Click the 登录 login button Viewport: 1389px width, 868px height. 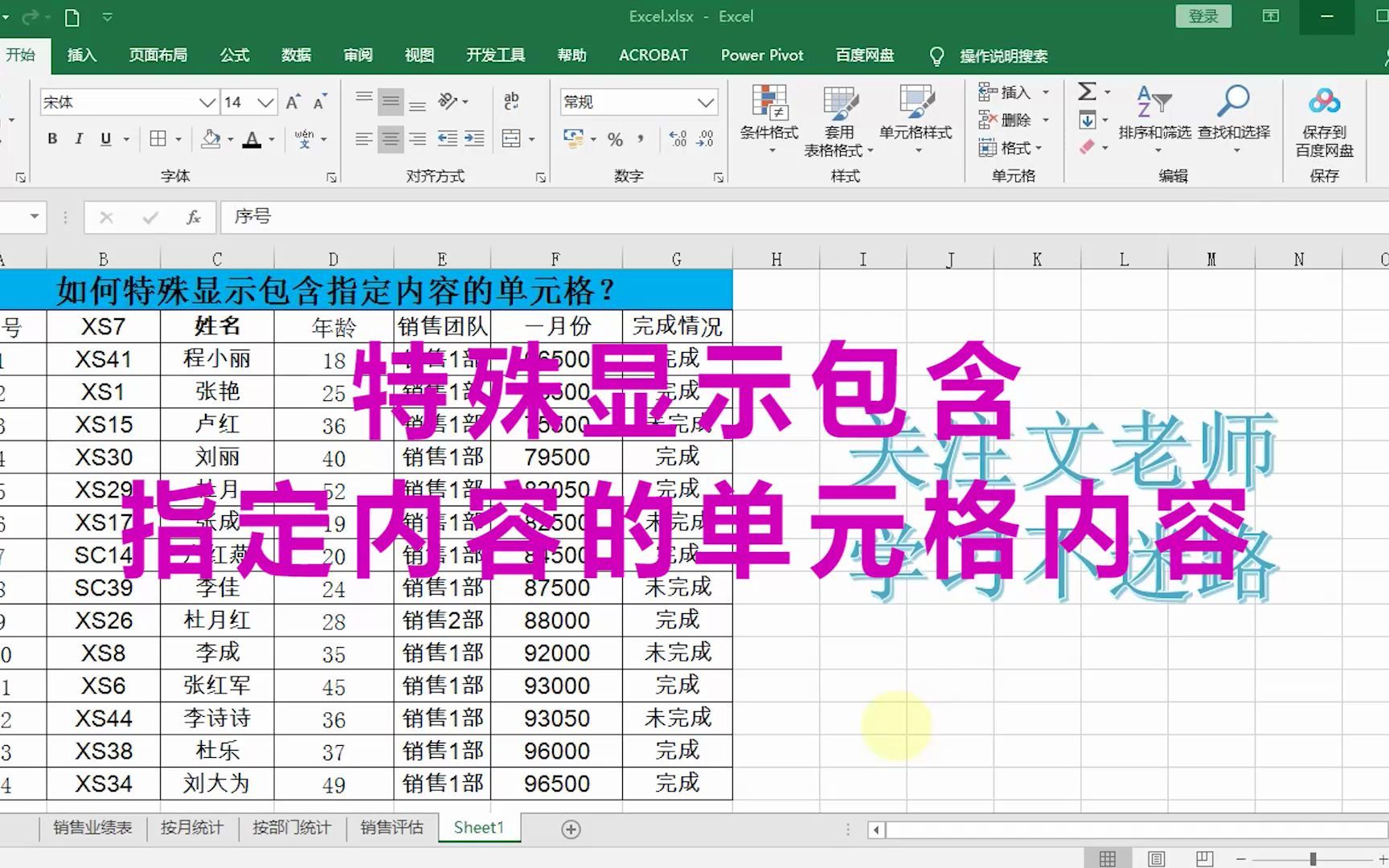[x=1203, y=15]
